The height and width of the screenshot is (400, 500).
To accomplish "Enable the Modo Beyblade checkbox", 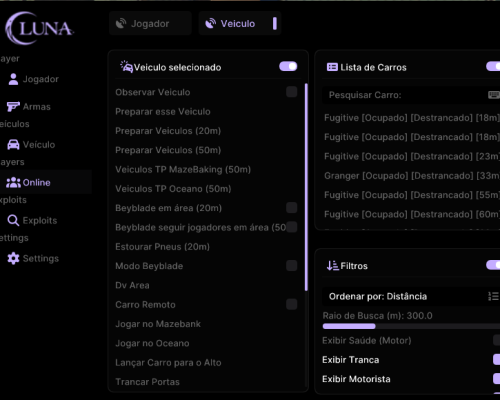I will click(292, 266).
